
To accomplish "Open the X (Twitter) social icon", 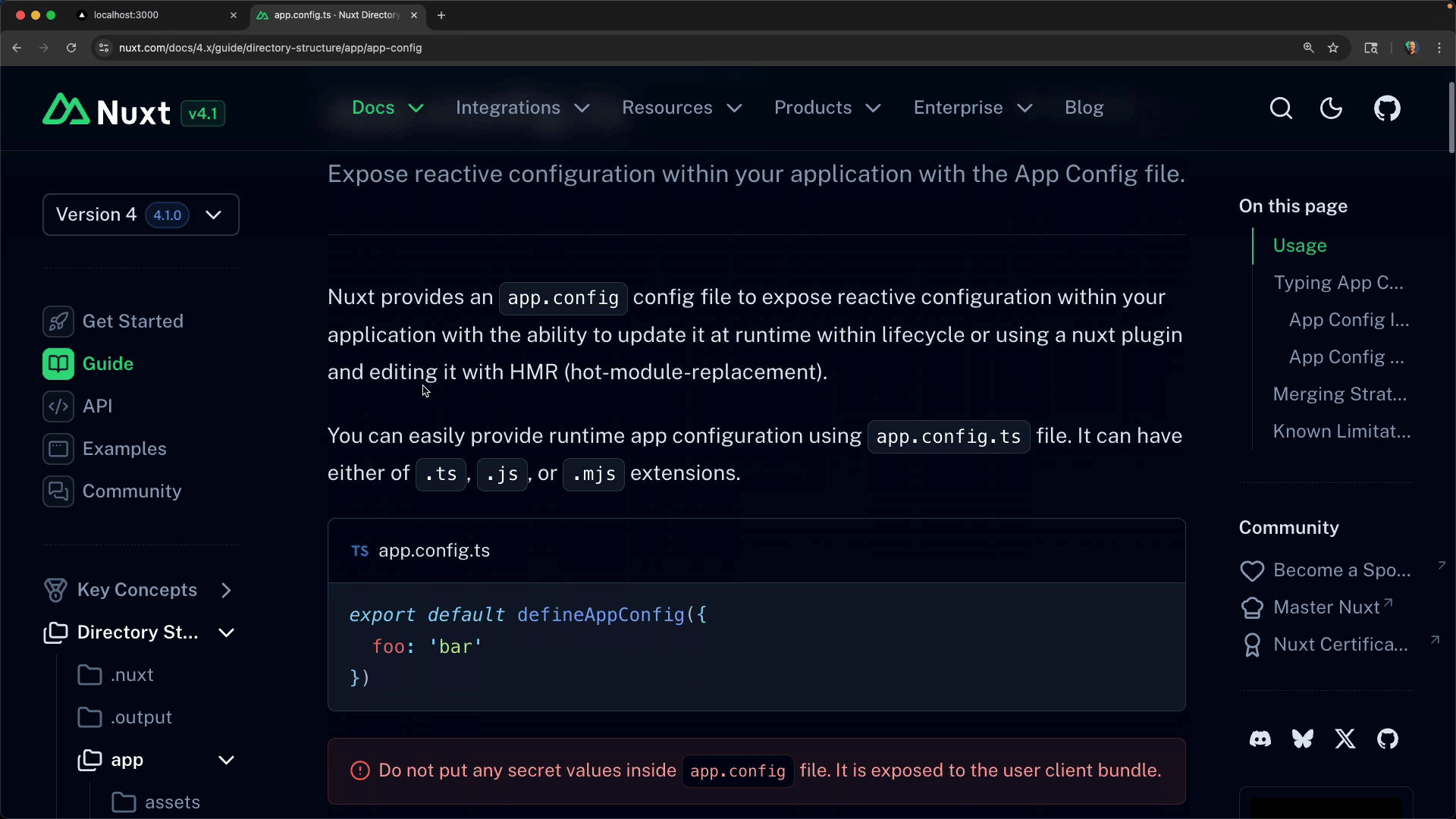I will 1345,739.
